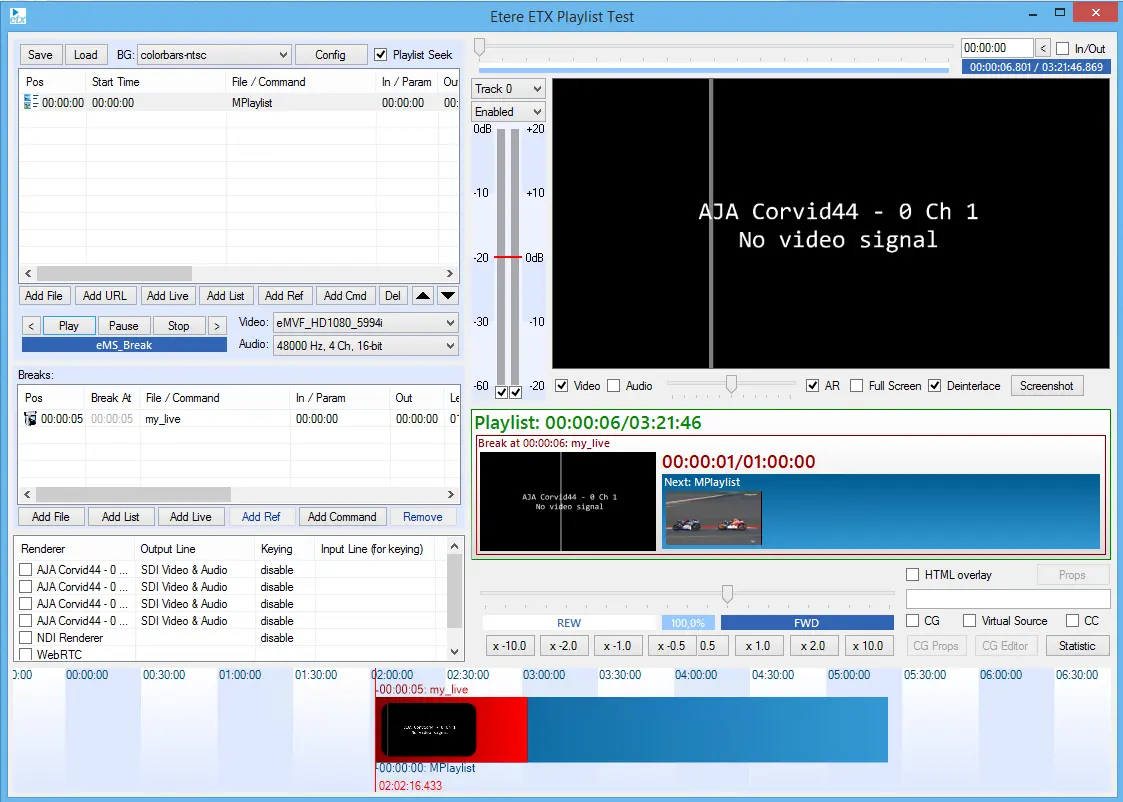Screen dimensions: 1123x802
Task: Open the BG colorbars-ntsc dropdown
Action: (x=214, y=55)
